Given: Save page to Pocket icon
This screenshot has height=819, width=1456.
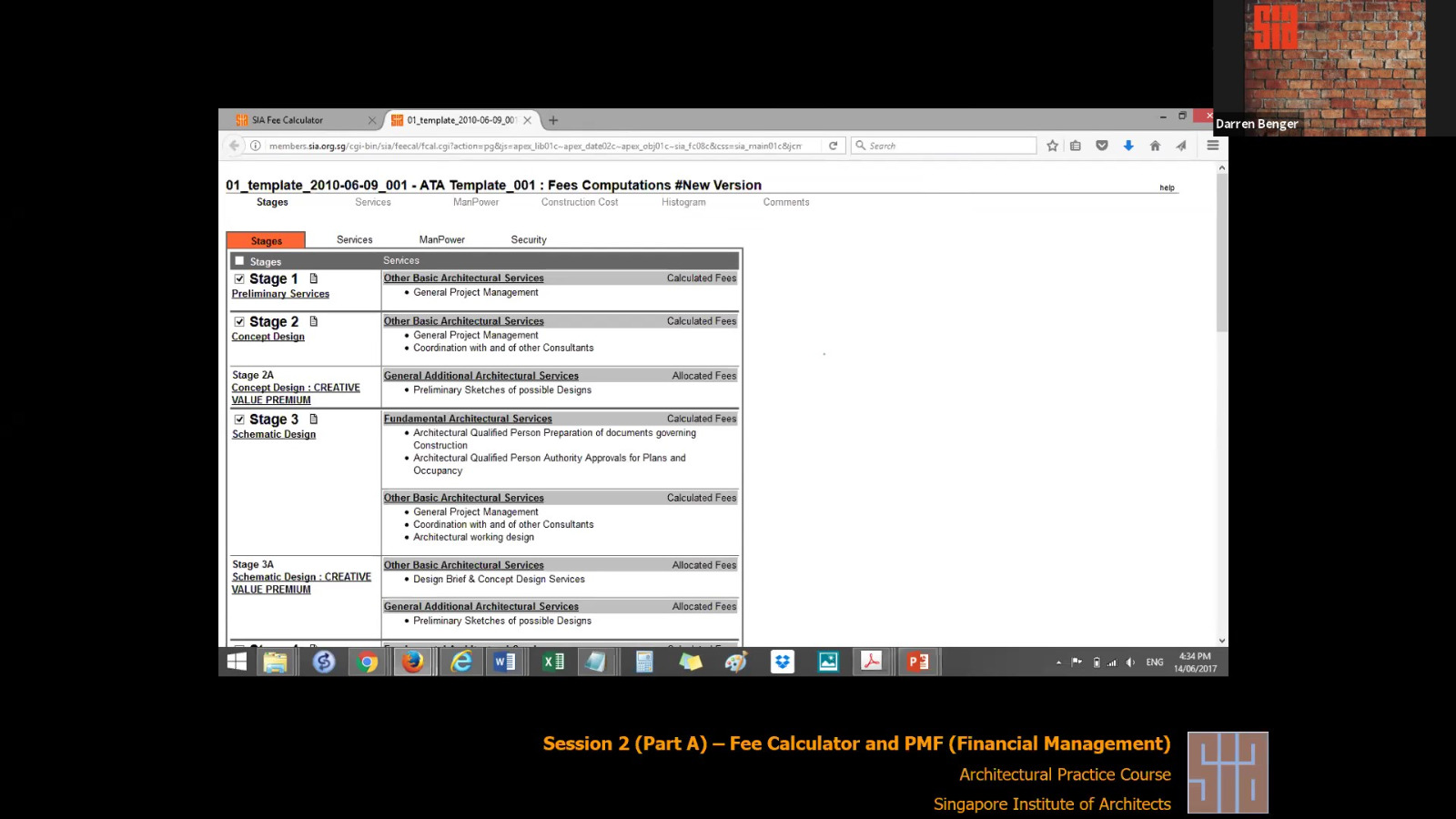Looking at the screenshot, I should [x=1102, y=146].
